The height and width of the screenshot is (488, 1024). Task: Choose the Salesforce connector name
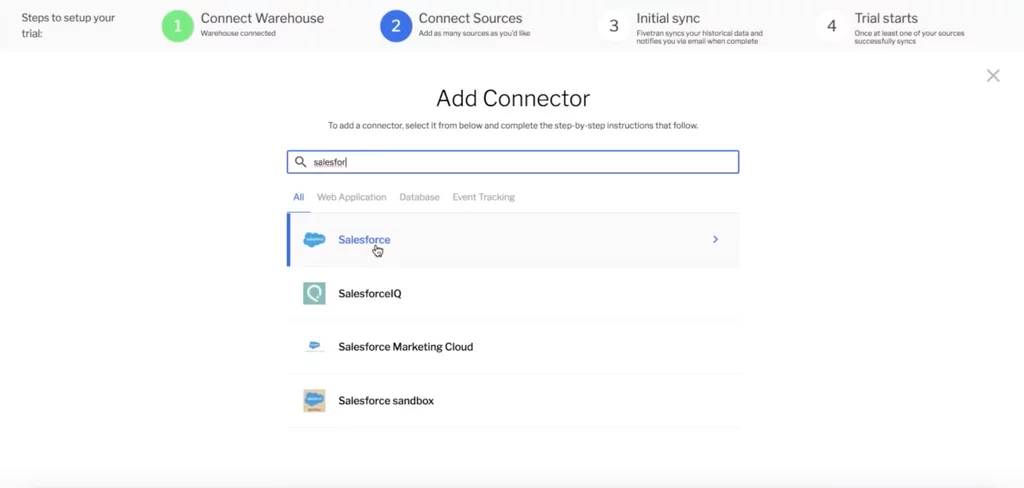click(364, 240)
